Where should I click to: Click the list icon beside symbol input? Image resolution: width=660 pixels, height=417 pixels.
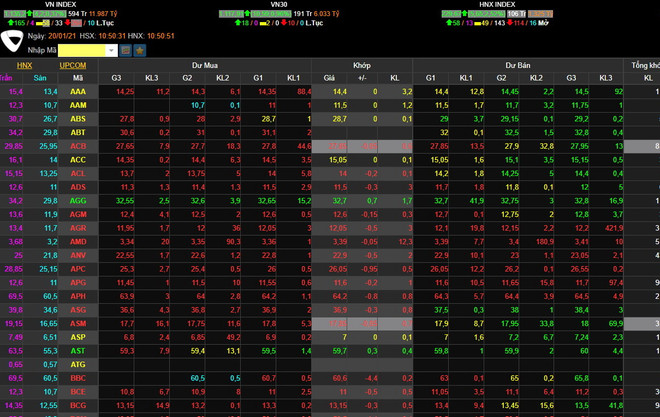(125, 49)
